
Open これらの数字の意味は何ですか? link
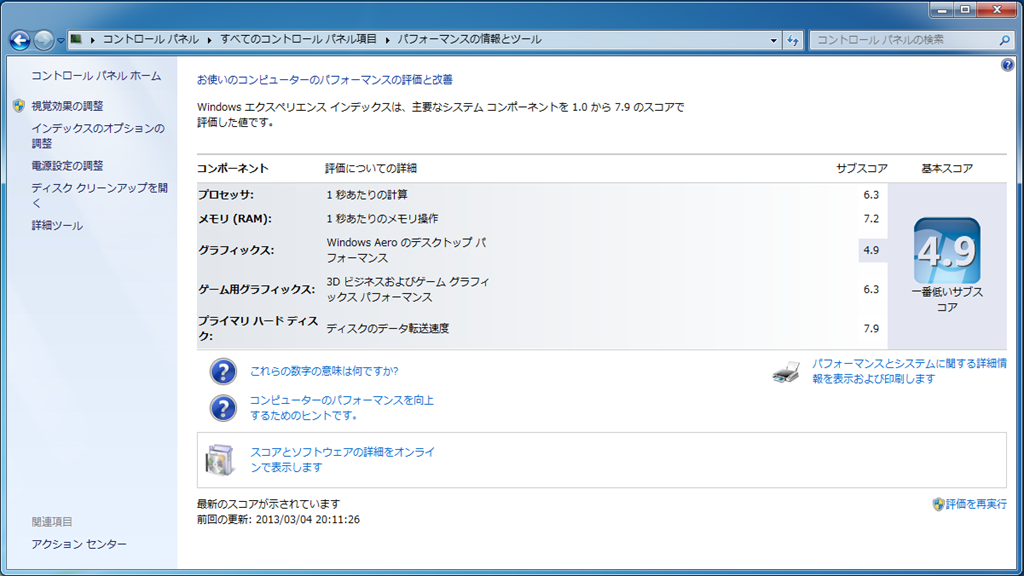click(324, 371)
